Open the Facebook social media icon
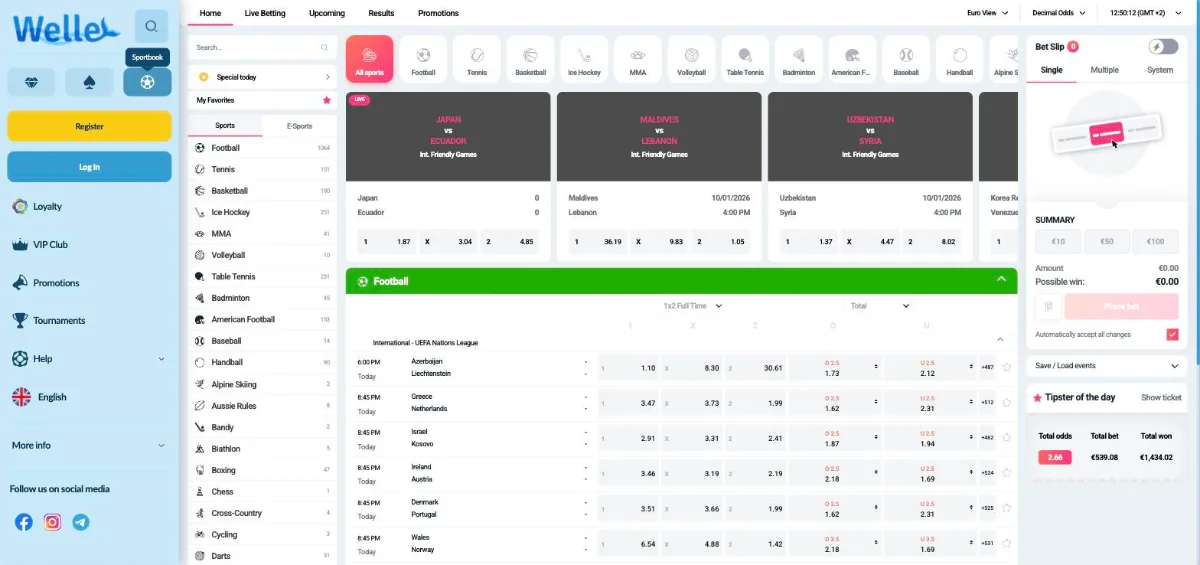This screenshot has height=565, width=1200. click(x=23, y=522)
